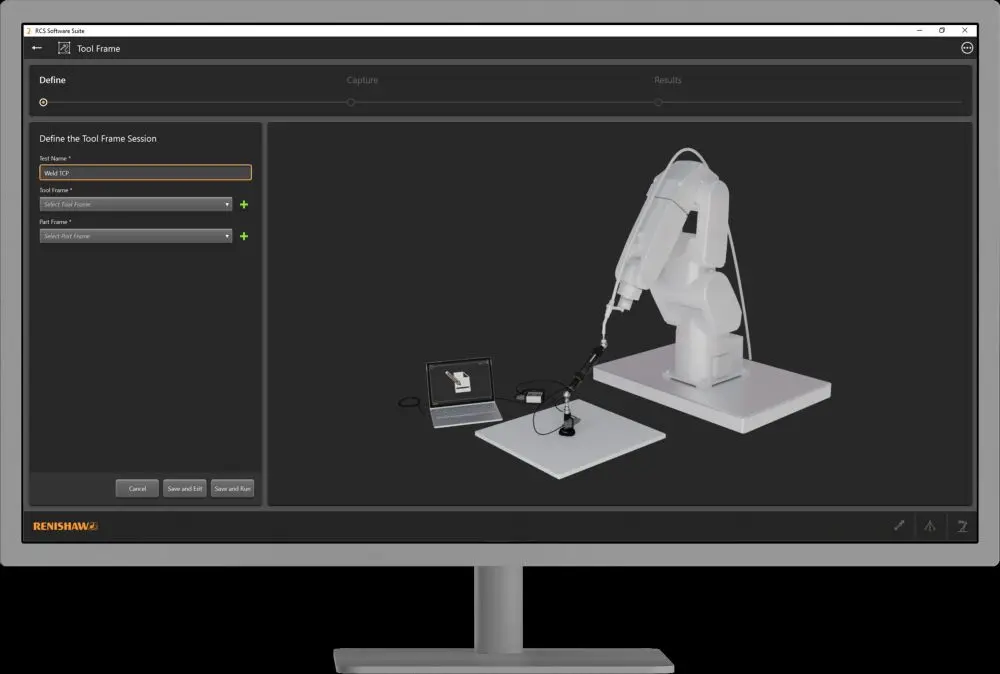Select the Capture step marker
This screenshot has height=674, width=1000.
coord(351,102)
